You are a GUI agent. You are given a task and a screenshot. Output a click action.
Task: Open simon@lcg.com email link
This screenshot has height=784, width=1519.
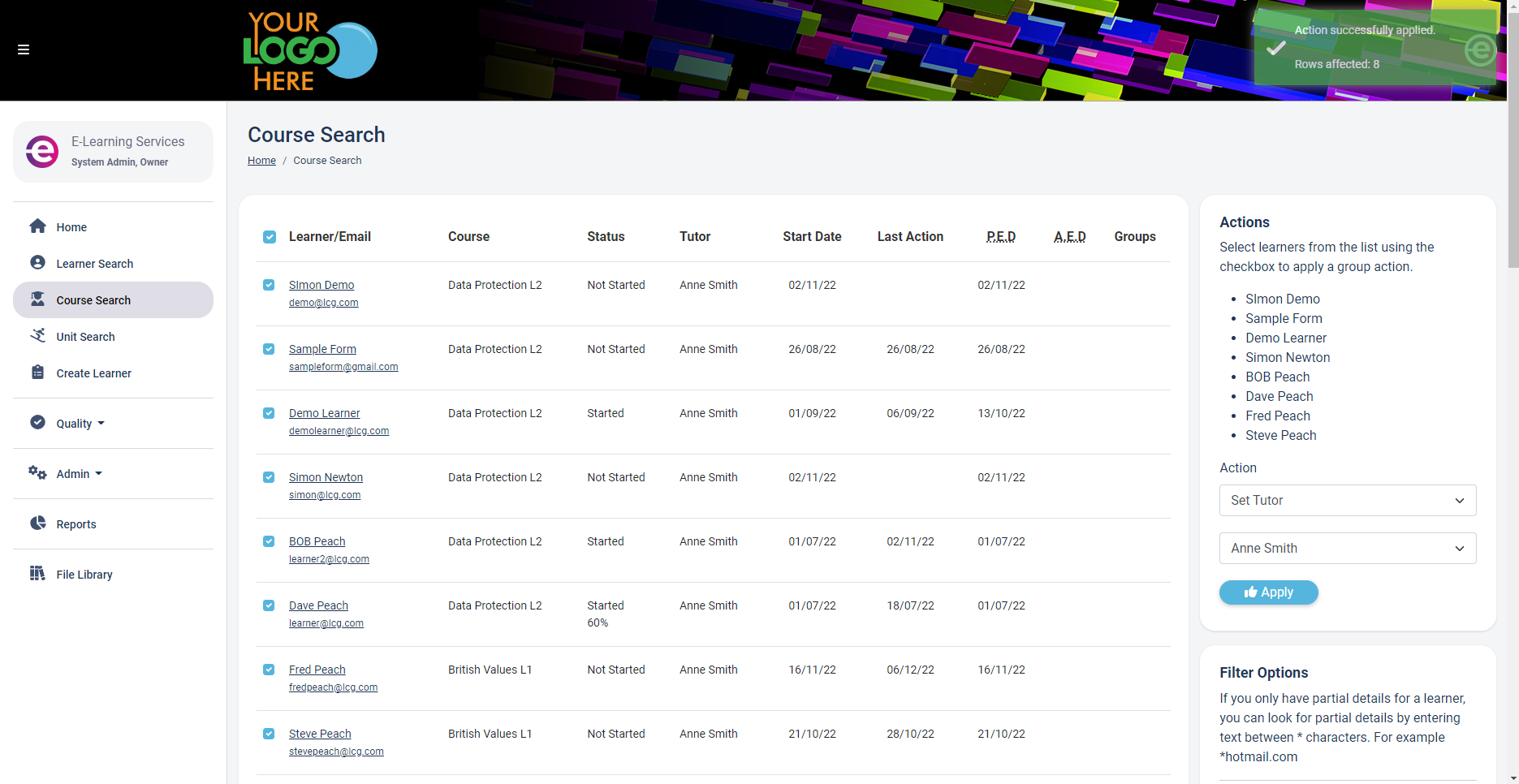click(325, 495)
